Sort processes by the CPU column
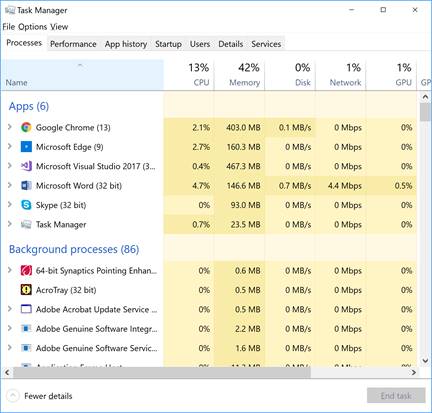Viewport: 432px width, 413px height. coord(189,75)
